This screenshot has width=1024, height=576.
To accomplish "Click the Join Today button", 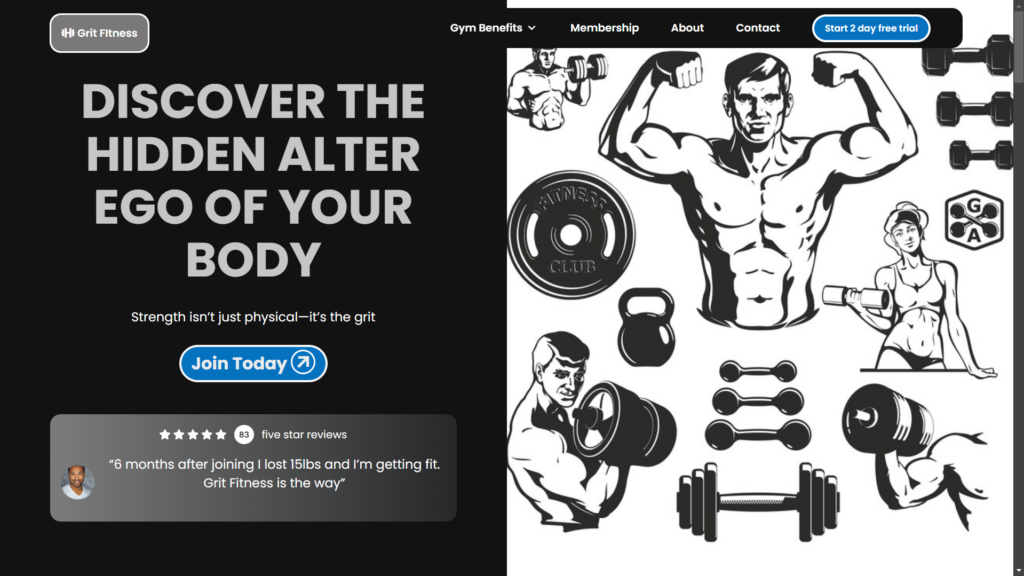I will coord(253,363).
